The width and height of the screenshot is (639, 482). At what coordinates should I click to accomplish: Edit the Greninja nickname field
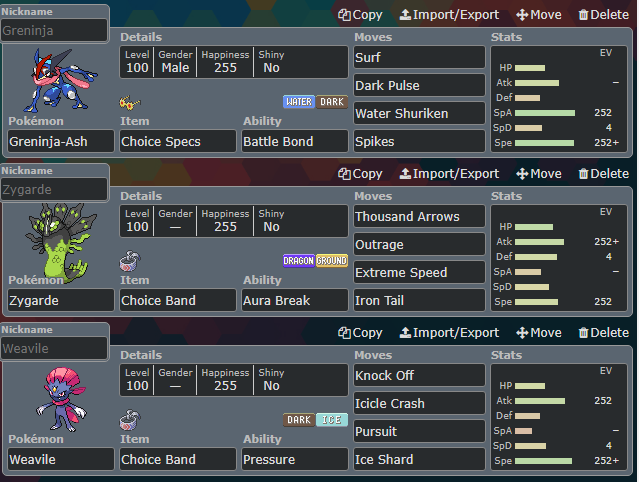point(54,31)
